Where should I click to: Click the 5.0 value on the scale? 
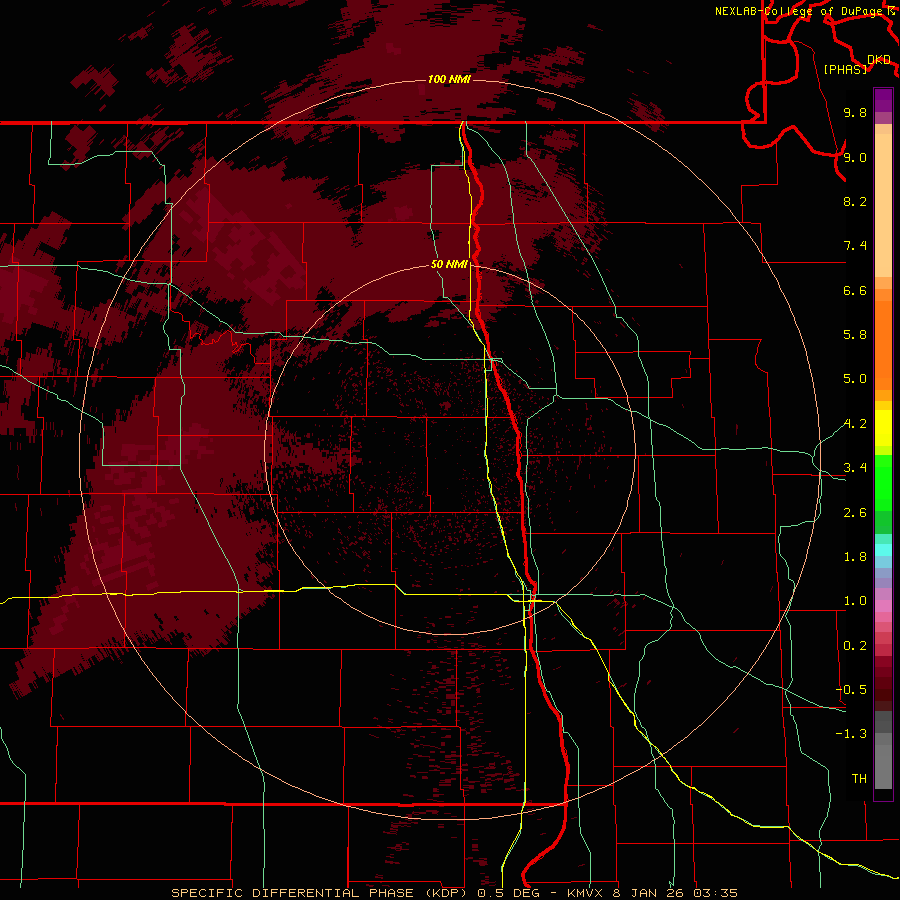(x=855, y=379)
